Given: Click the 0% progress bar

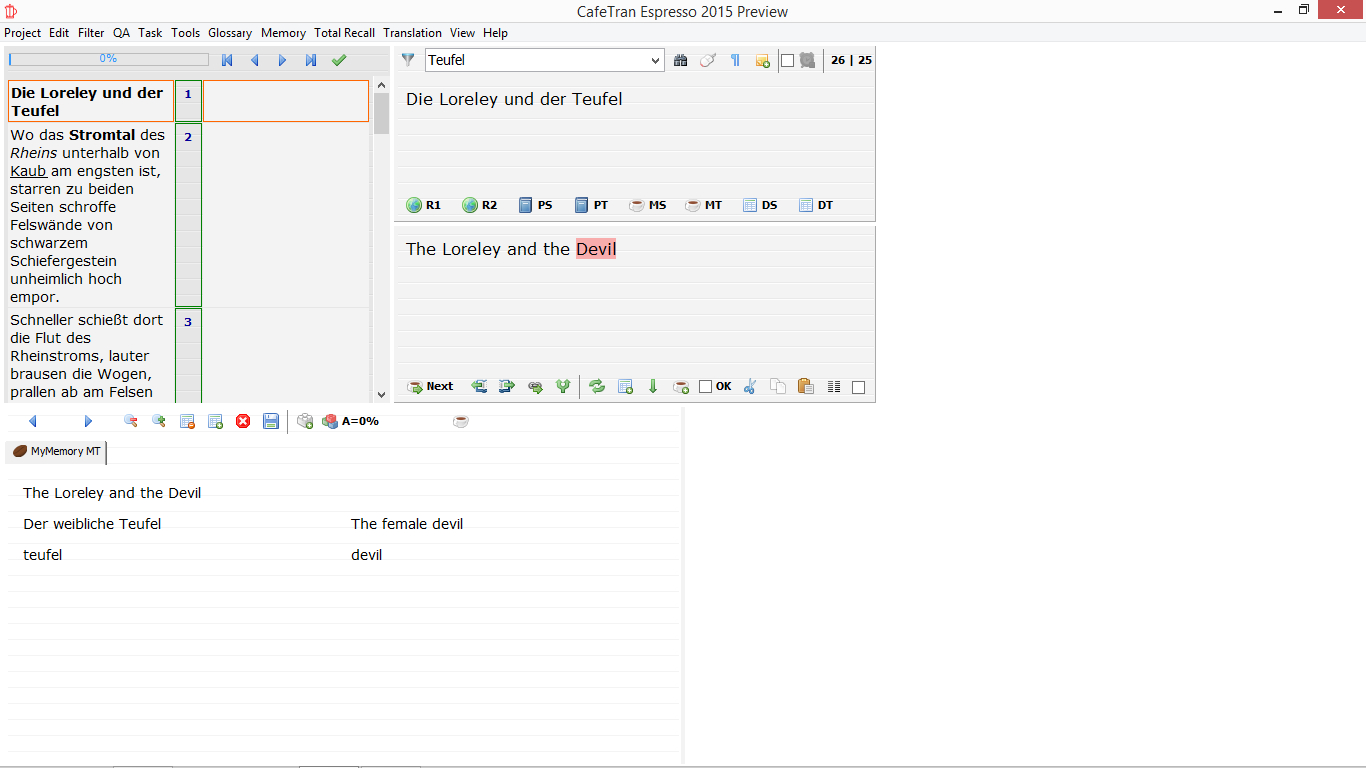Looking at the screenshot, I should coord(108,59).
